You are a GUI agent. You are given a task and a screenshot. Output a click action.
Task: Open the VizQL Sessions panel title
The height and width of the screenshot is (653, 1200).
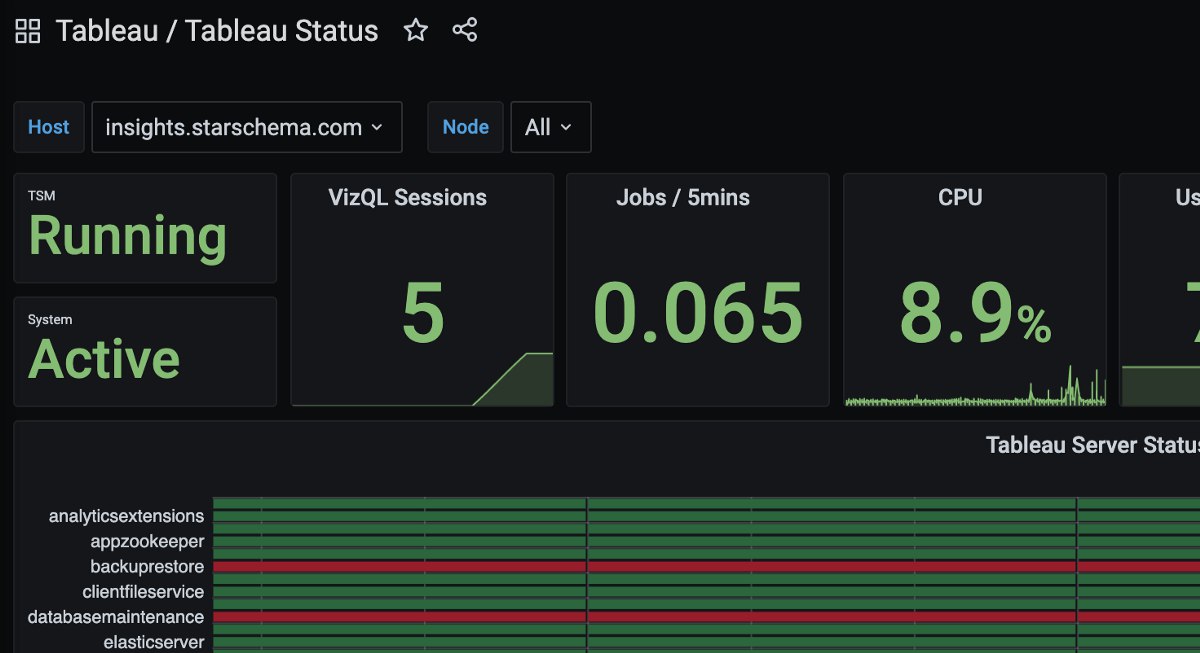408,197
